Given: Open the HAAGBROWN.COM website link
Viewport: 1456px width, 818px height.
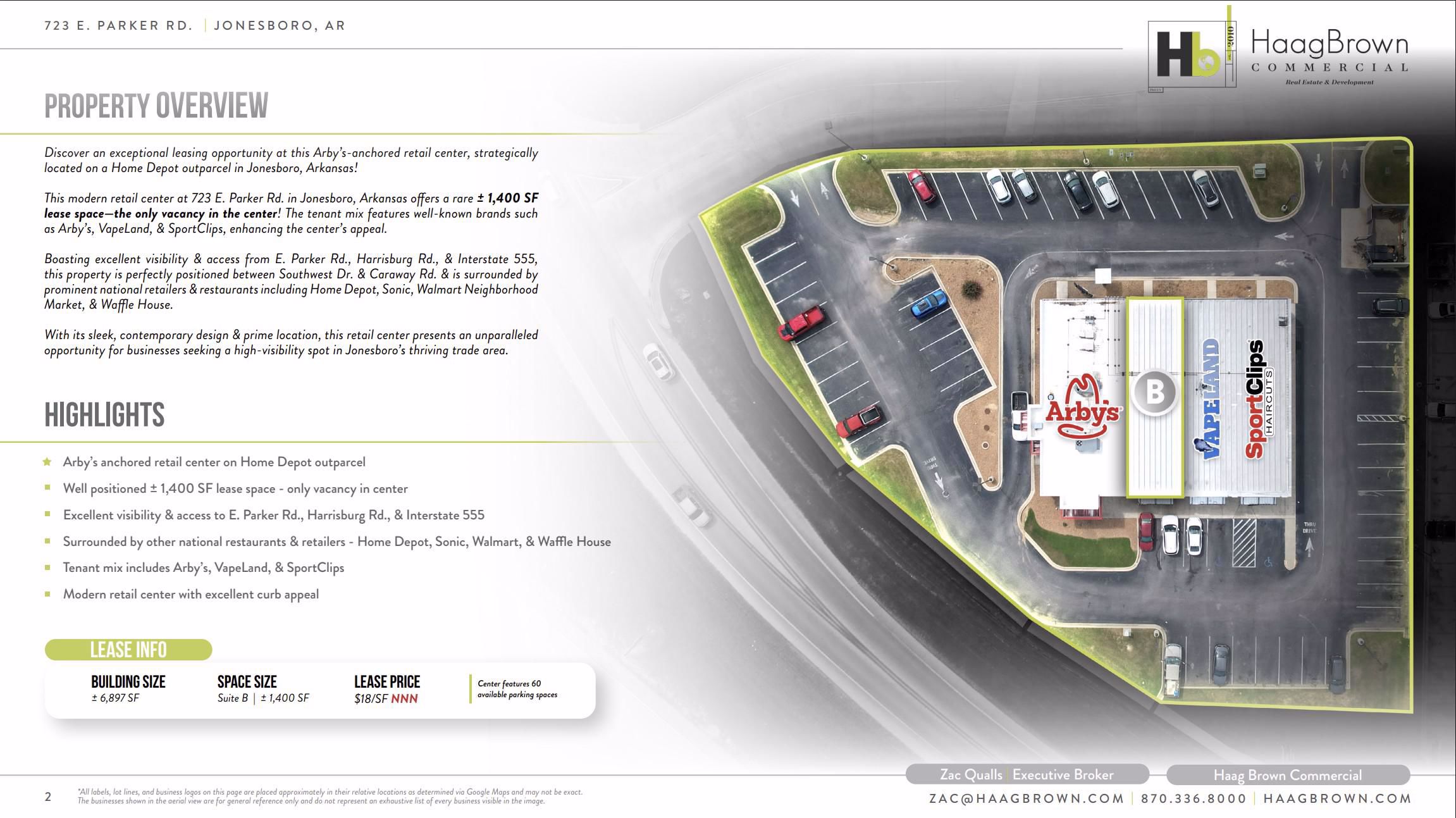Looking at the screenshot, I should click(x=1337, y=798).
